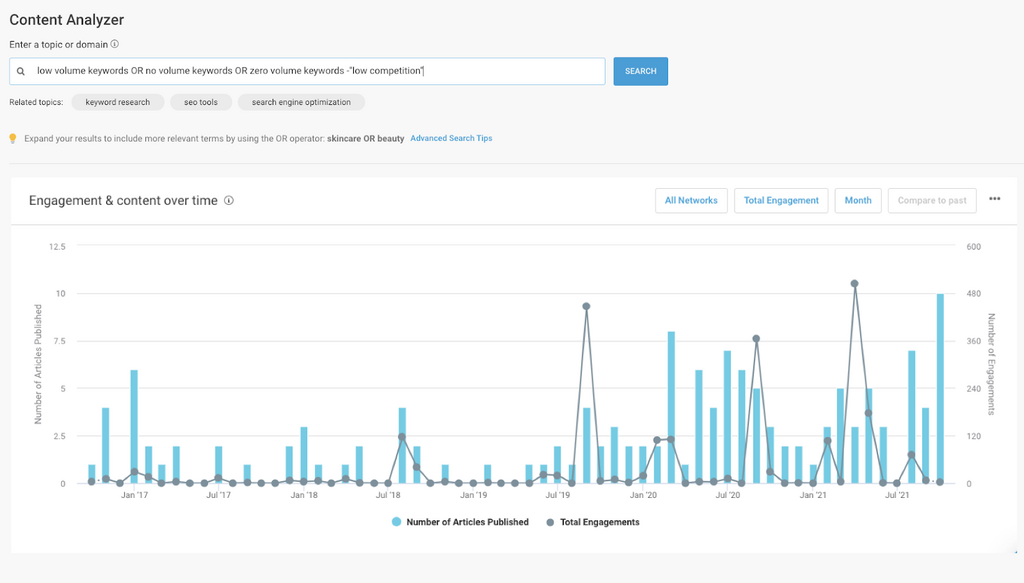Click the tallest engagement point near 500
Viewport: 1024px width, 583px height.
click(854, 284)
